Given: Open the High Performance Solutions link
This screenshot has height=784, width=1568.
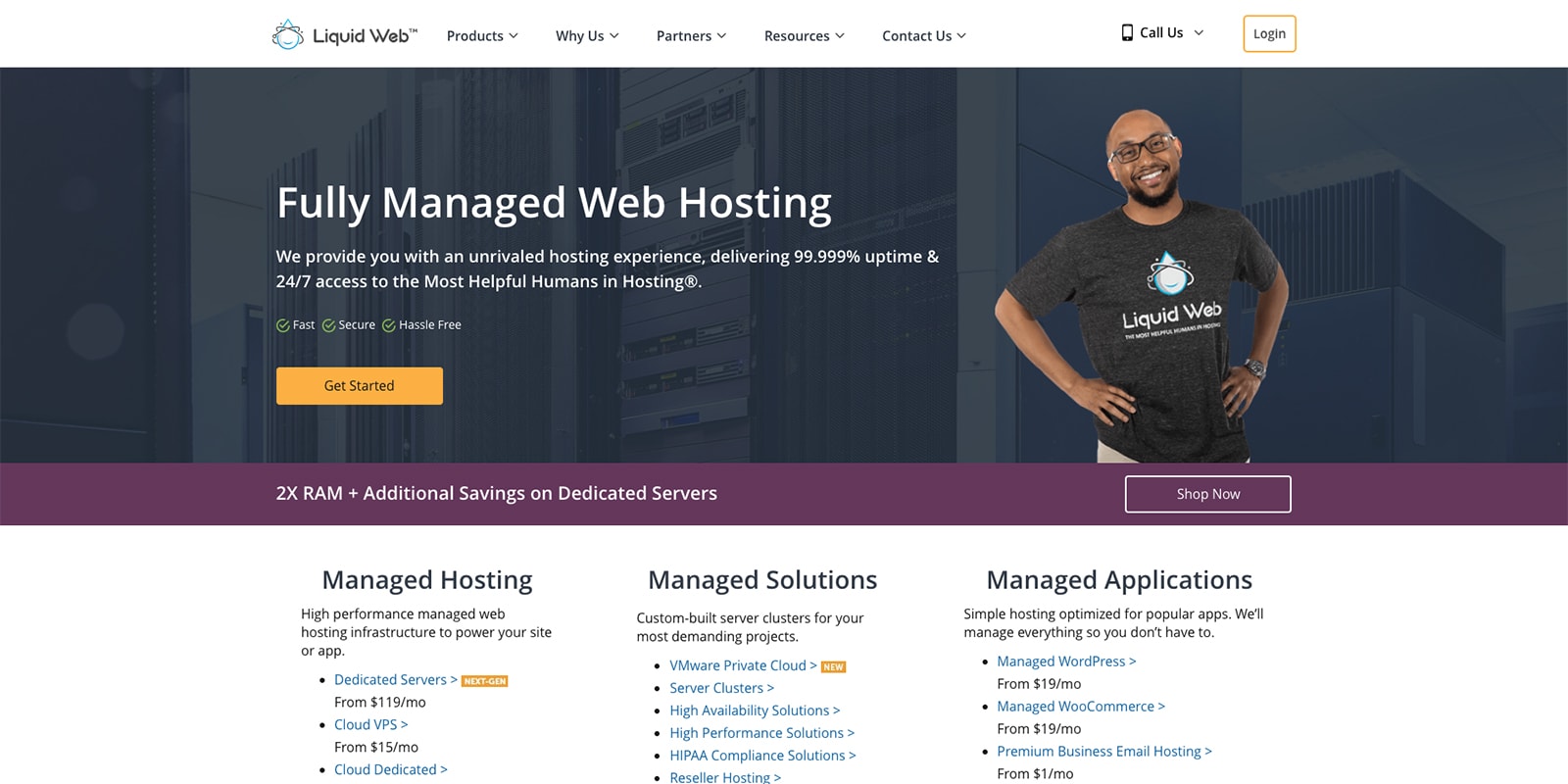Looking at the screenshot, I should [x=762, y=733].
